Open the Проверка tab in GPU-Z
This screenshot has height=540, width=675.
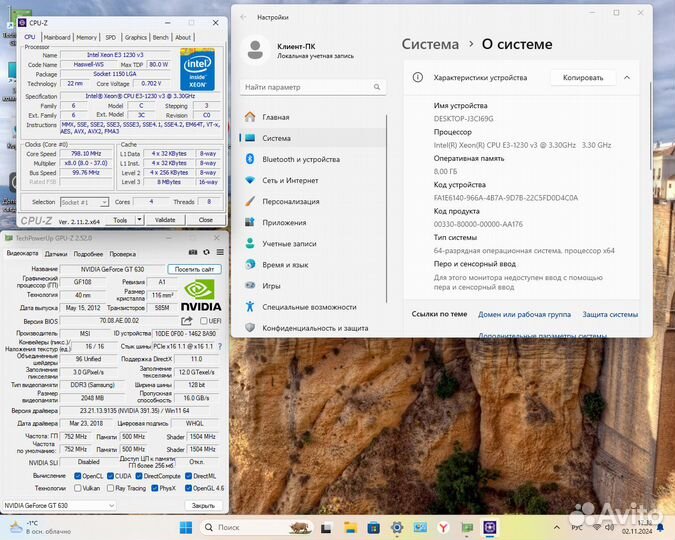(123, 254)
